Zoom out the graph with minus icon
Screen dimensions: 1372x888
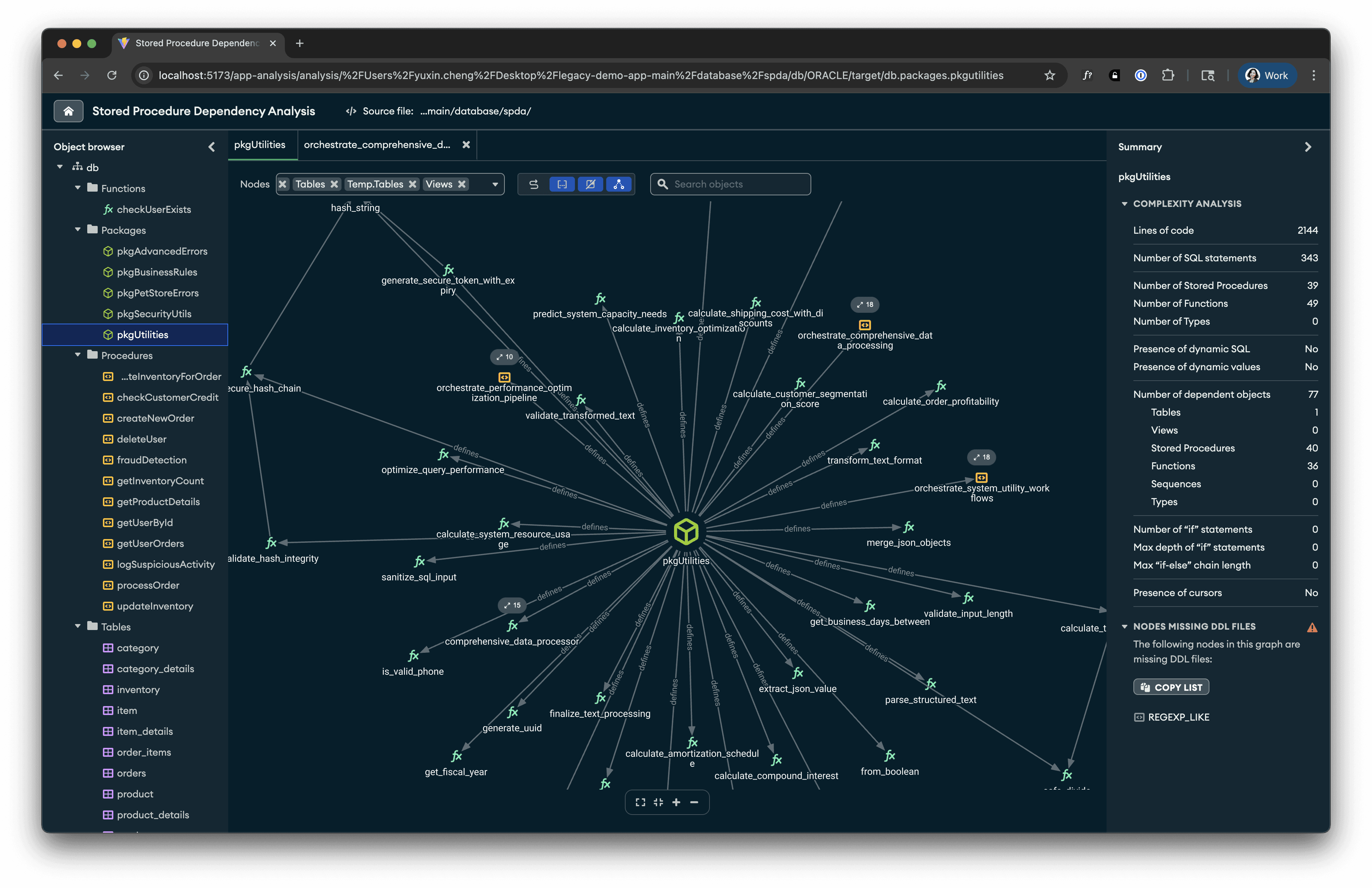click(694, 802)
